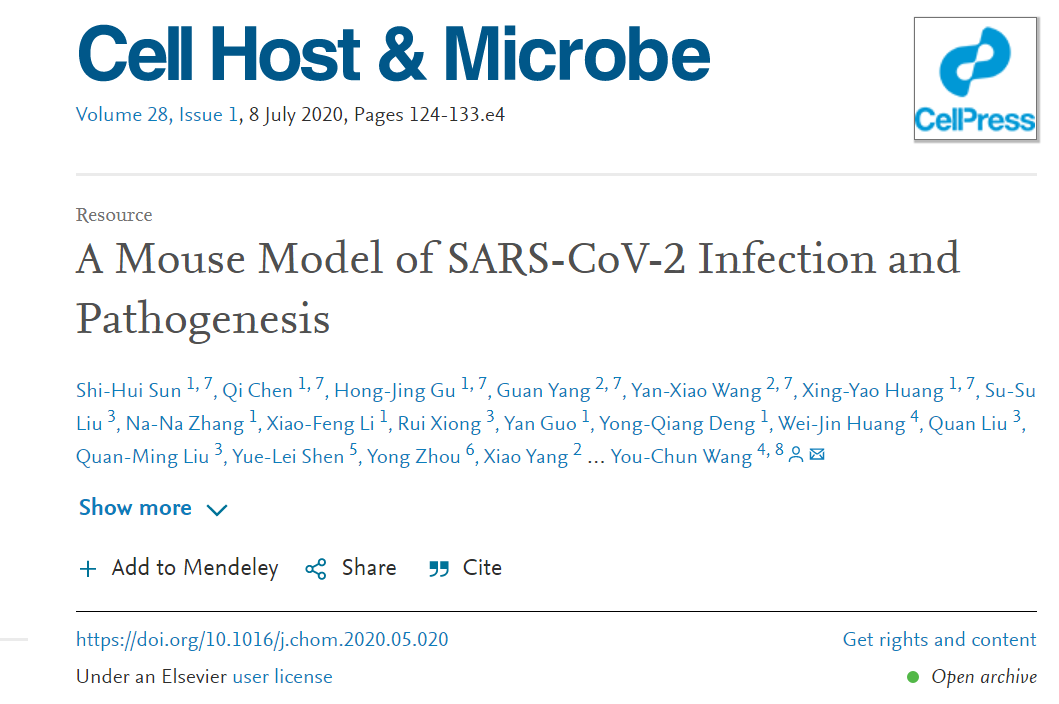This screenshot has height=704, width=1059.
Task: Open the user license link
Action: [282, 677]
